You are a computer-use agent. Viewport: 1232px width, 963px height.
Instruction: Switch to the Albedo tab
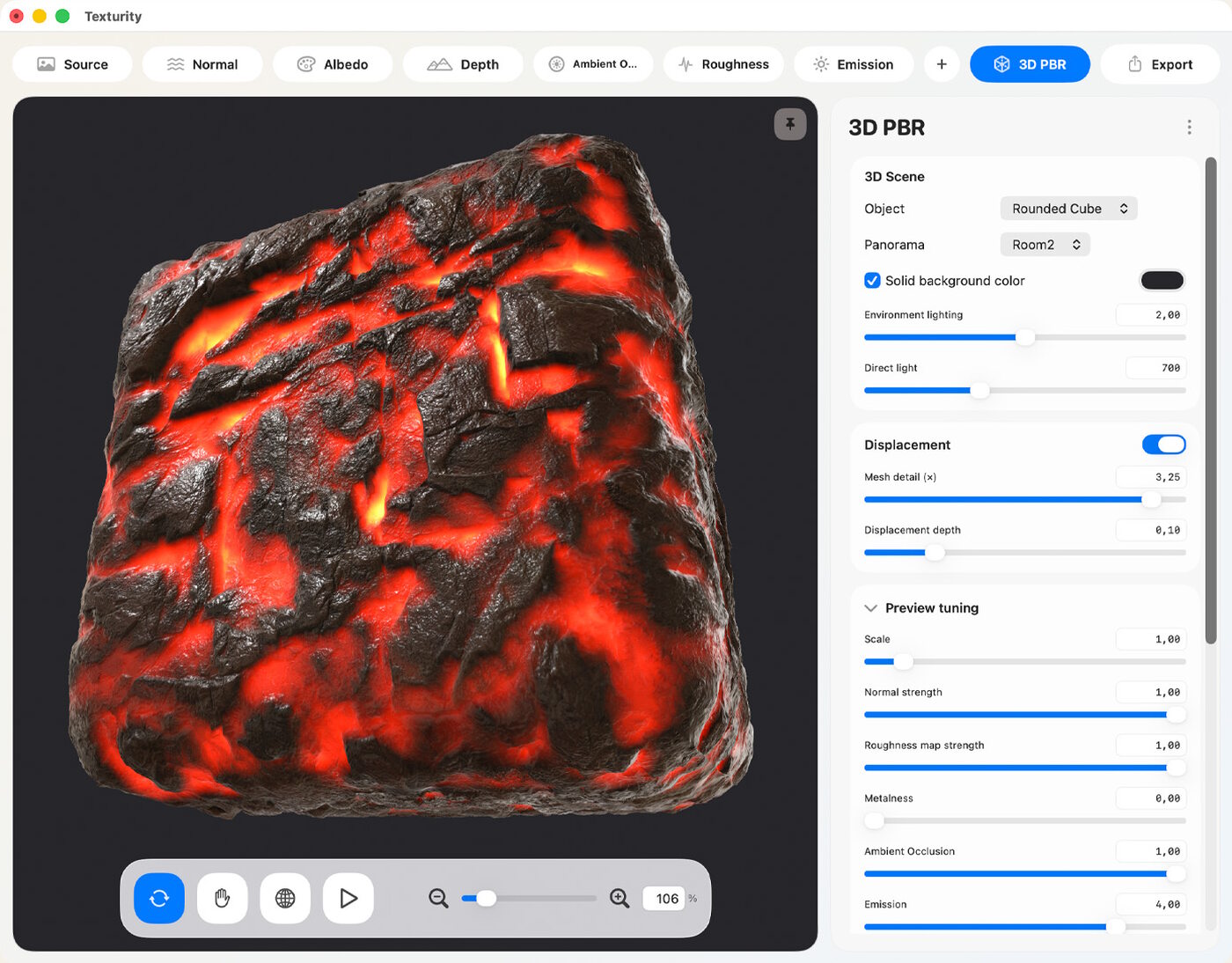pos(333,64)
